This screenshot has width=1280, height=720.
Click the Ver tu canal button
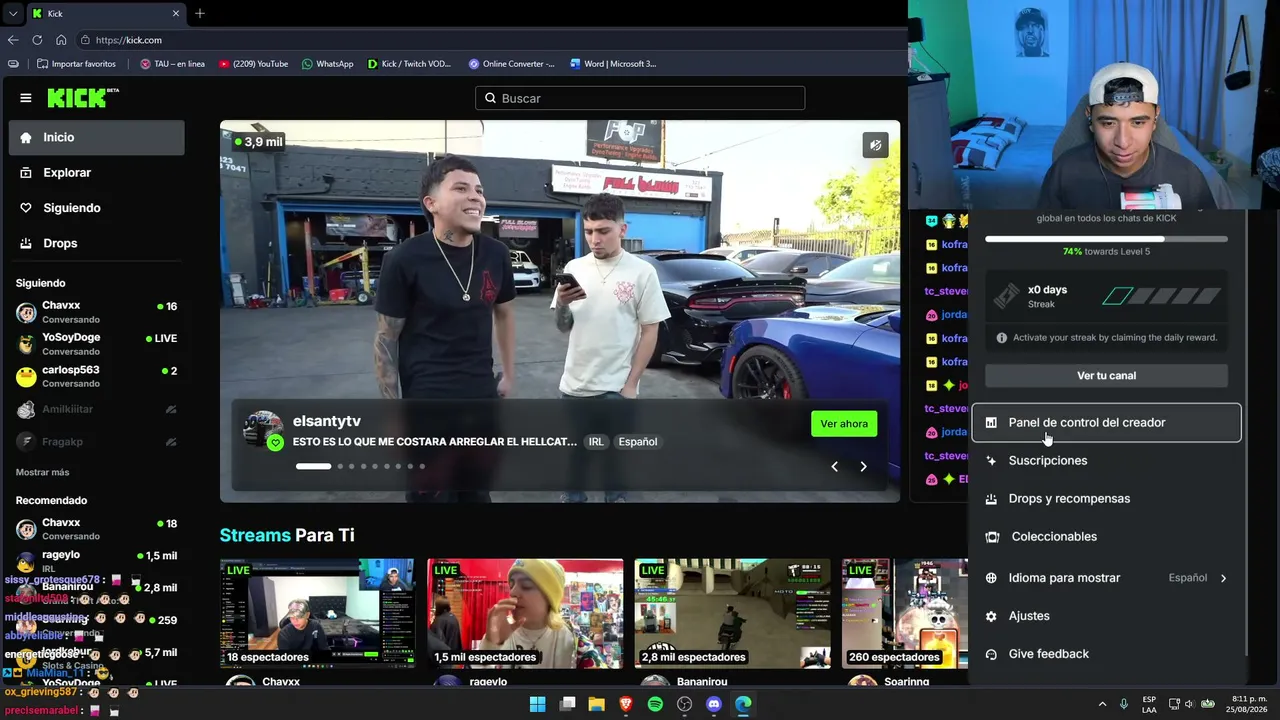pyautogui.click(x=1106, y=376)
